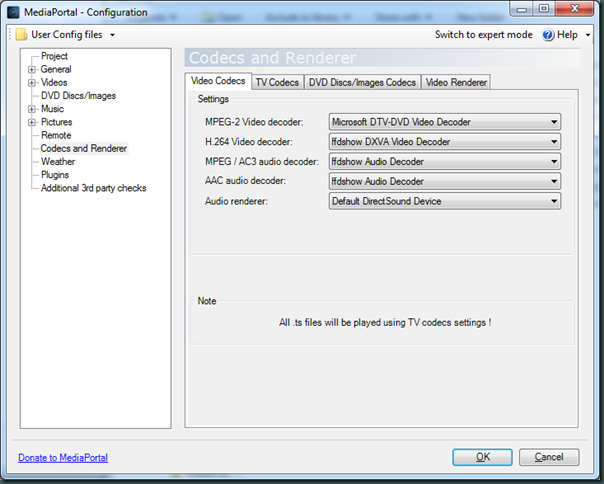This screenshot has width=604, height=484.
Task: Expand the General tree node
Action: (x=32, y=70)
